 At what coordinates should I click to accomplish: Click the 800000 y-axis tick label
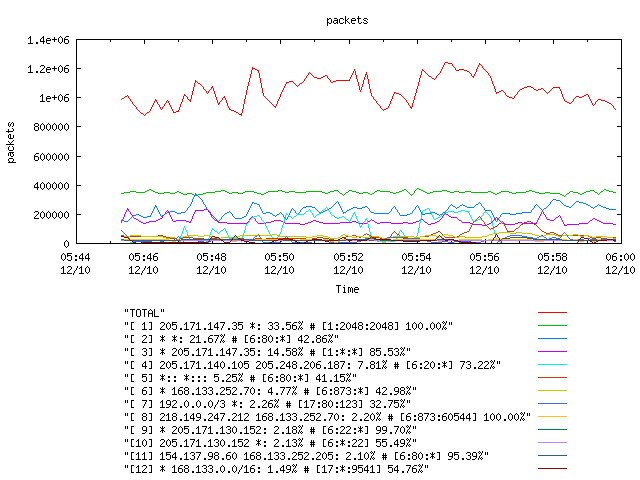51,127
